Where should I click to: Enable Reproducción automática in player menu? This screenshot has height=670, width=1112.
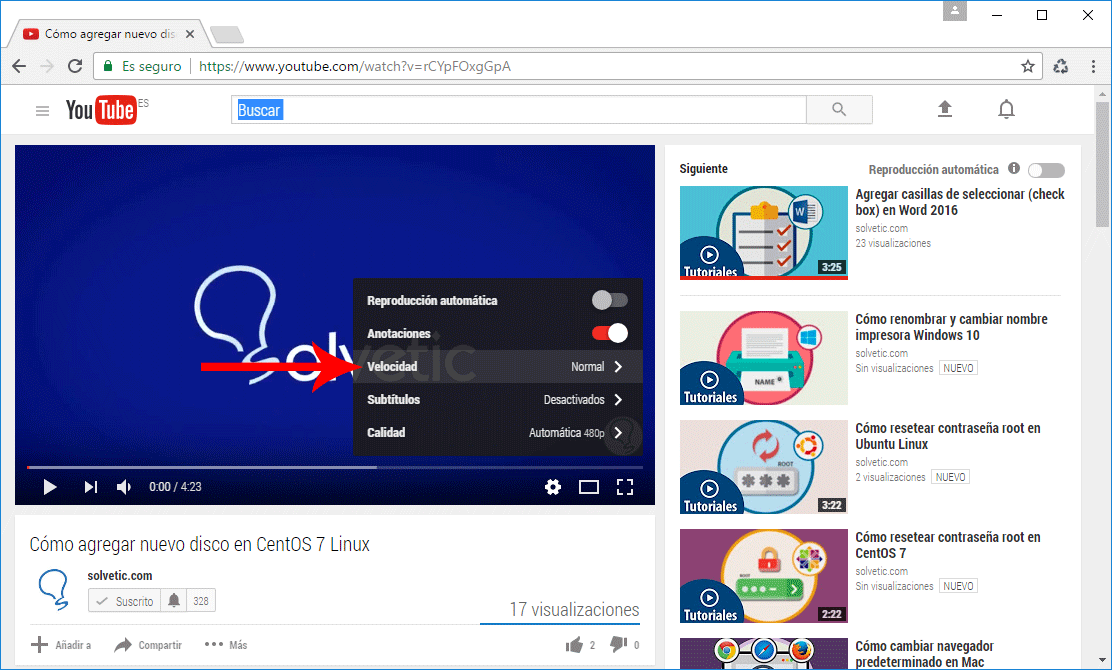click(x=610, y=300)
